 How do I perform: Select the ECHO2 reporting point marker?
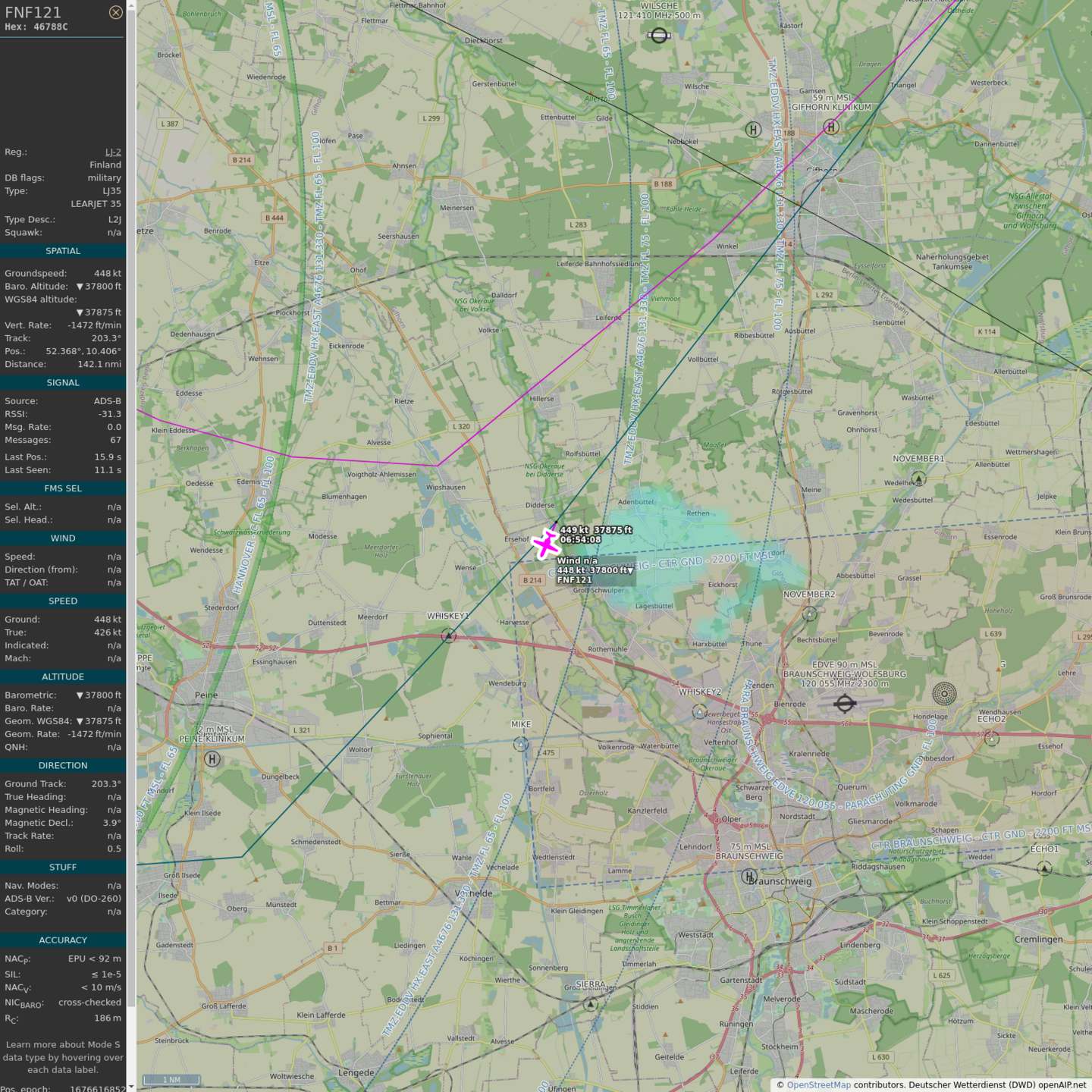[991, 738]
